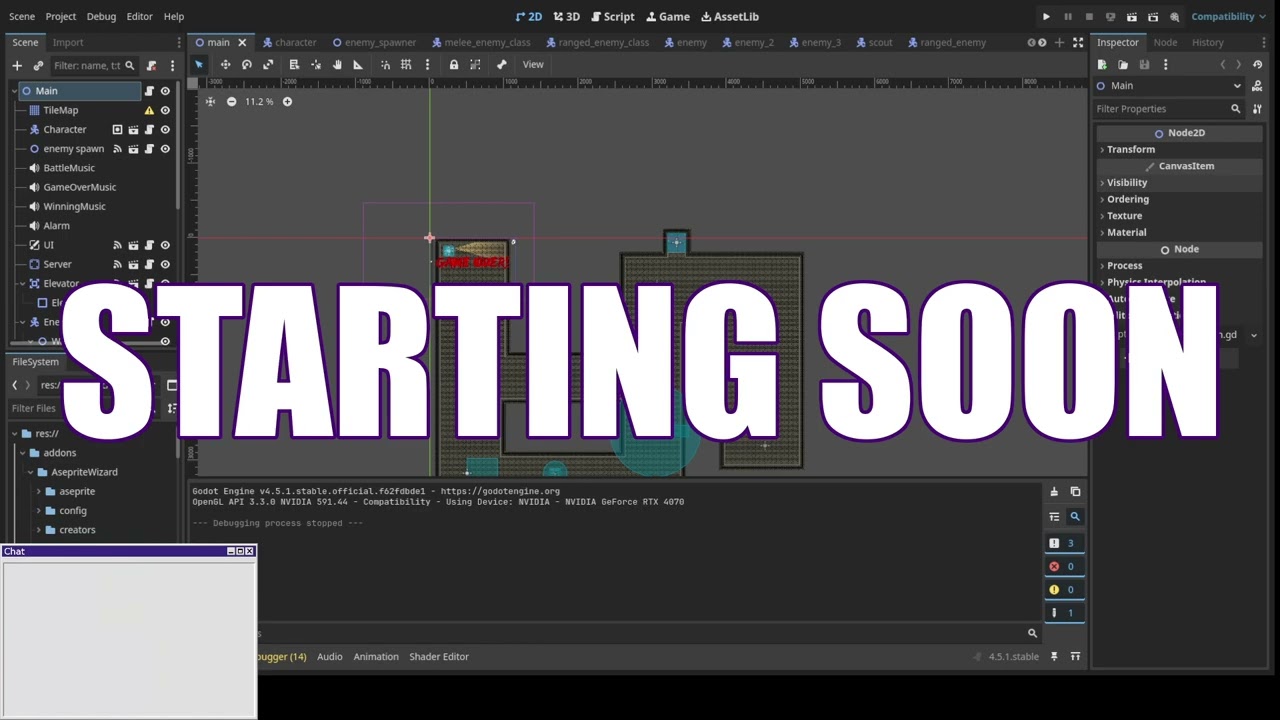Open the Compatibility renderer dropdown
The width and height of the screenshot is (1280, 720).
[x=1229, y=16]
